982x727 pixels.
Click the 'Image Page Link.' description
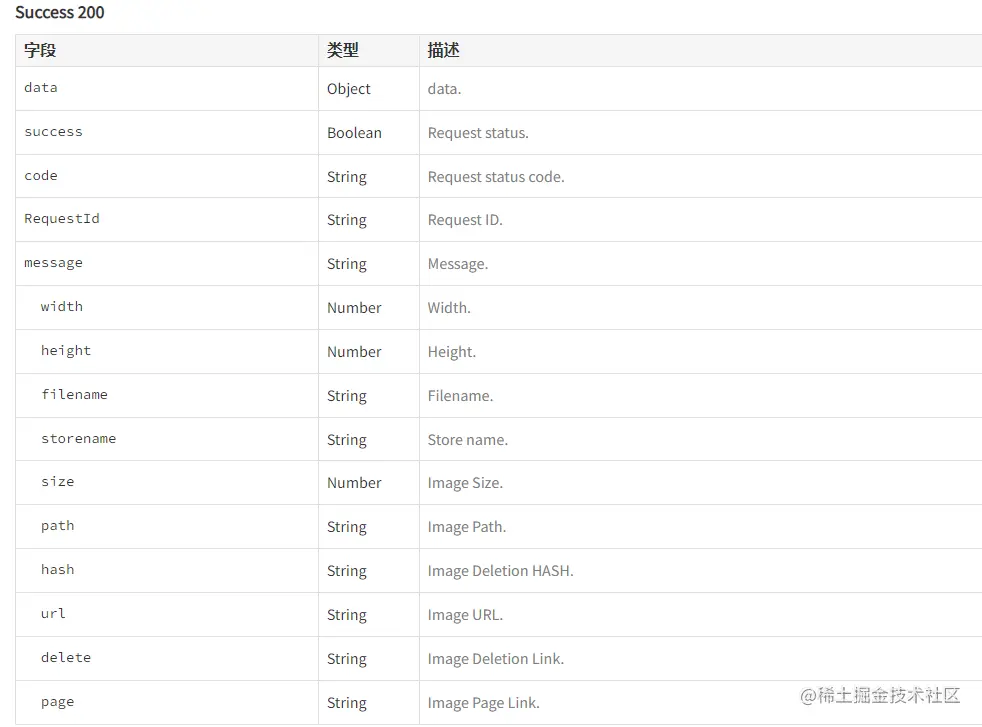click(x=483, y=703)
